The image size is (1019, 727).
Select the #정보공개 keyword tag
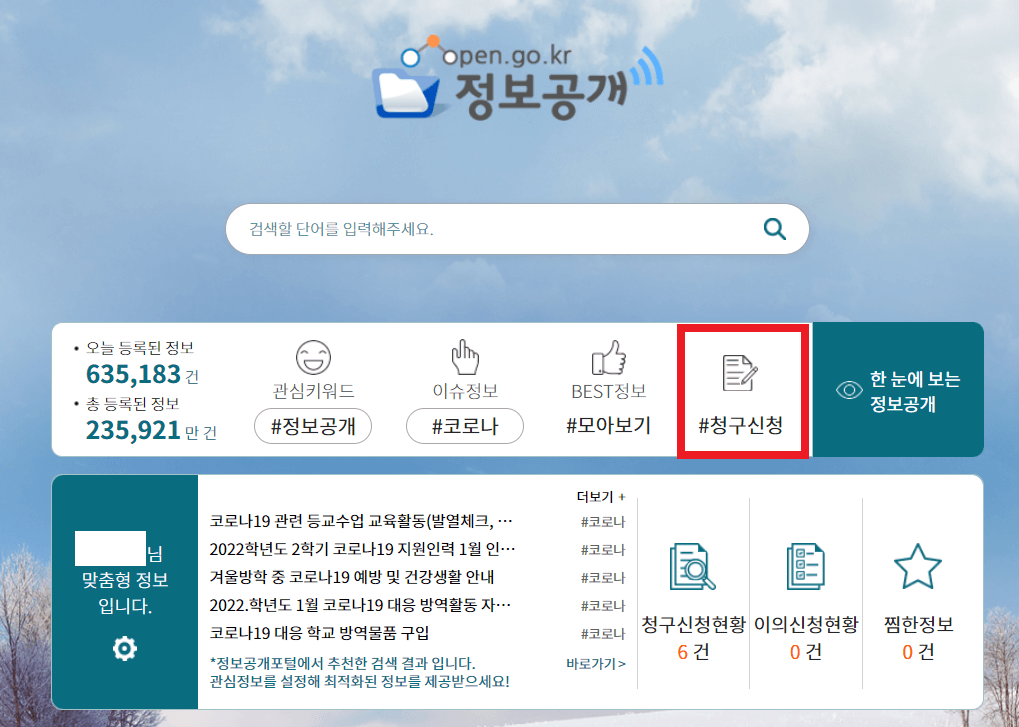pyautogui.click(x=311, y=426)
